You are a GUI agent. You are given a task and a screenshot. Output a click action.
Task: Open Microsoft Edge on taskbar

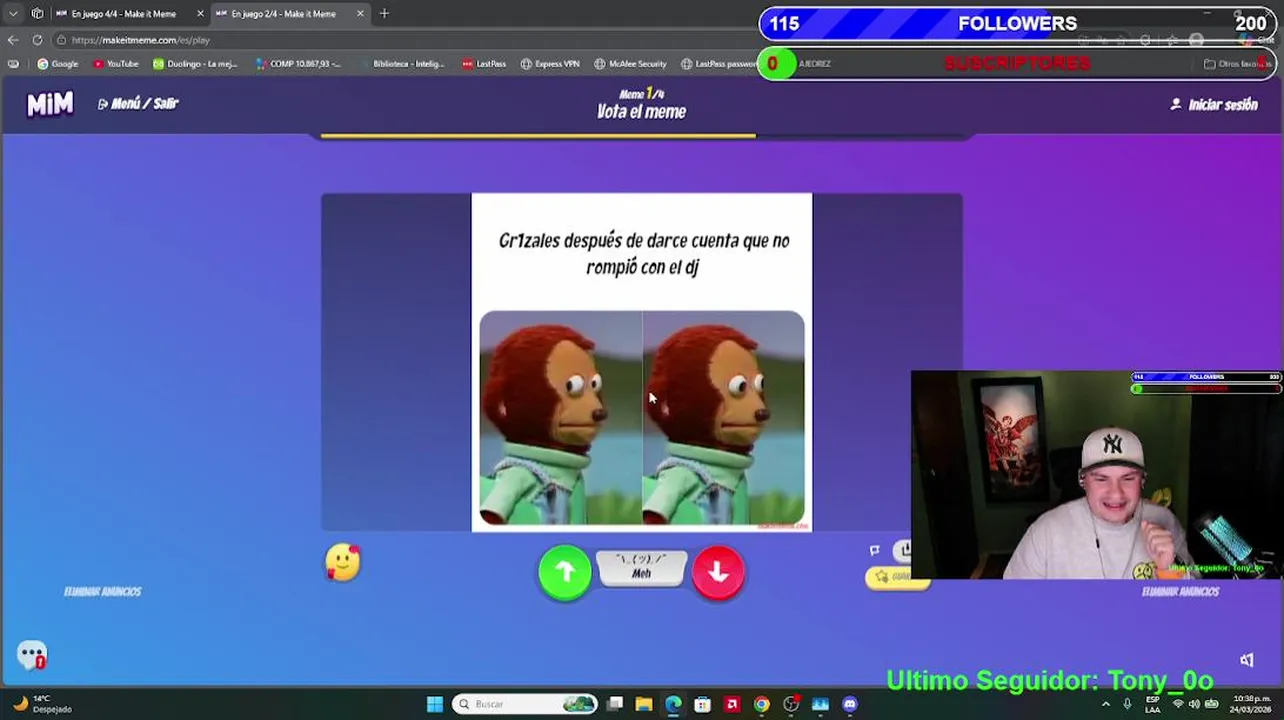tap(673, 704)
